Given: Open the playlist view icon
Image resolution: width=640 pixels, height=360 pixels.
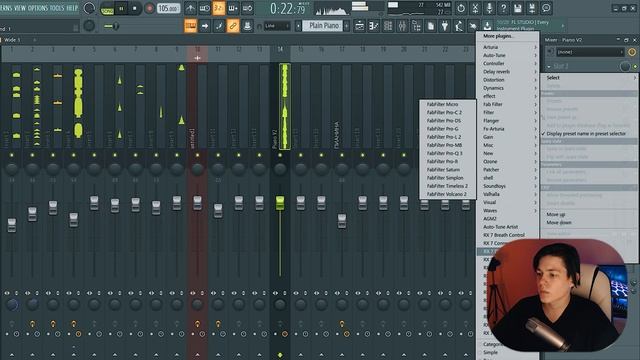Looking at the screenshot, I should coord(360,26).
